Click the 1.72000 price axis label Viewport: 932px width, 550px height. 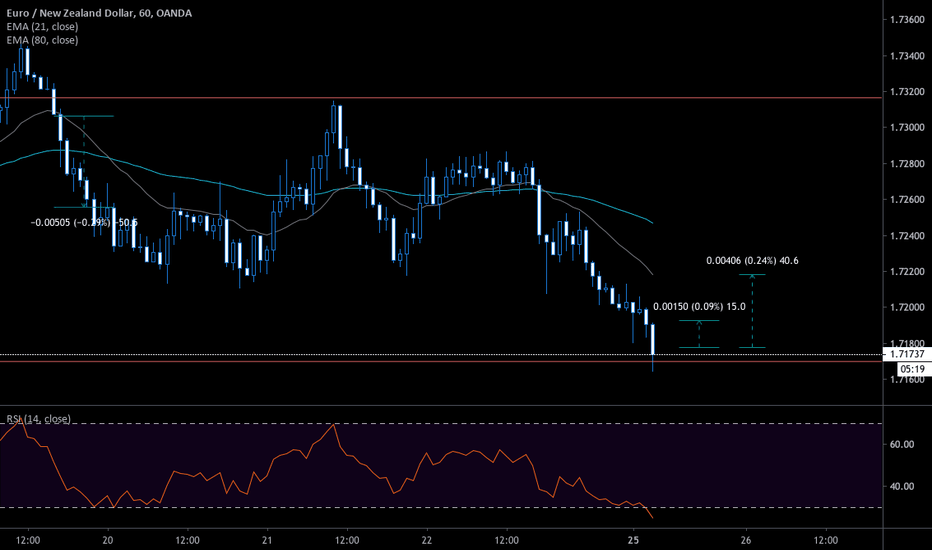tap(905, 308)
